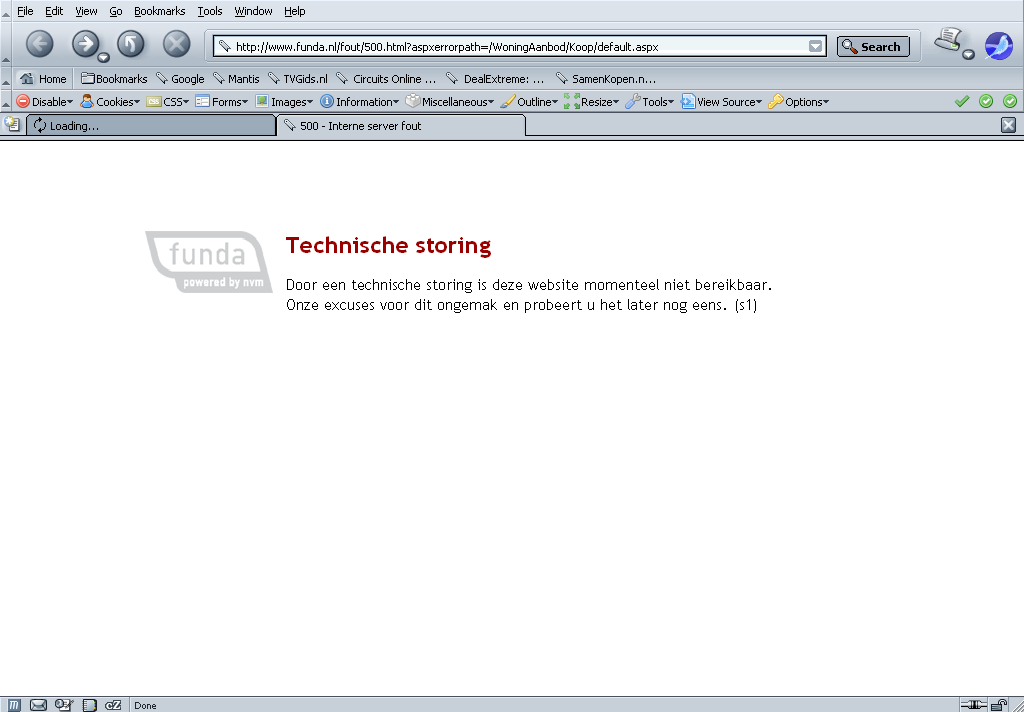1024x712 pixels.
Task: Expand the Cookies developer toolbar menu
Action: pyautogui.click(x=110, y=101)
